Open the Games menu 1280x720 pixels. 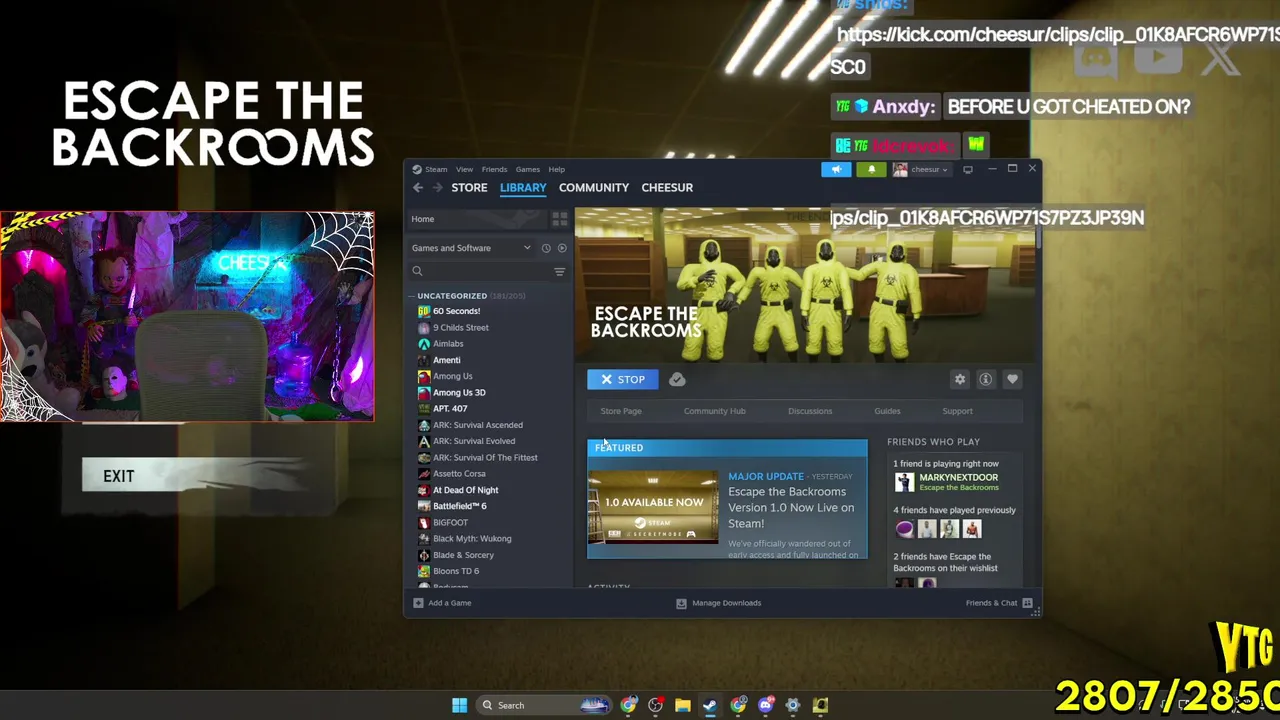[x=527, y=169]
